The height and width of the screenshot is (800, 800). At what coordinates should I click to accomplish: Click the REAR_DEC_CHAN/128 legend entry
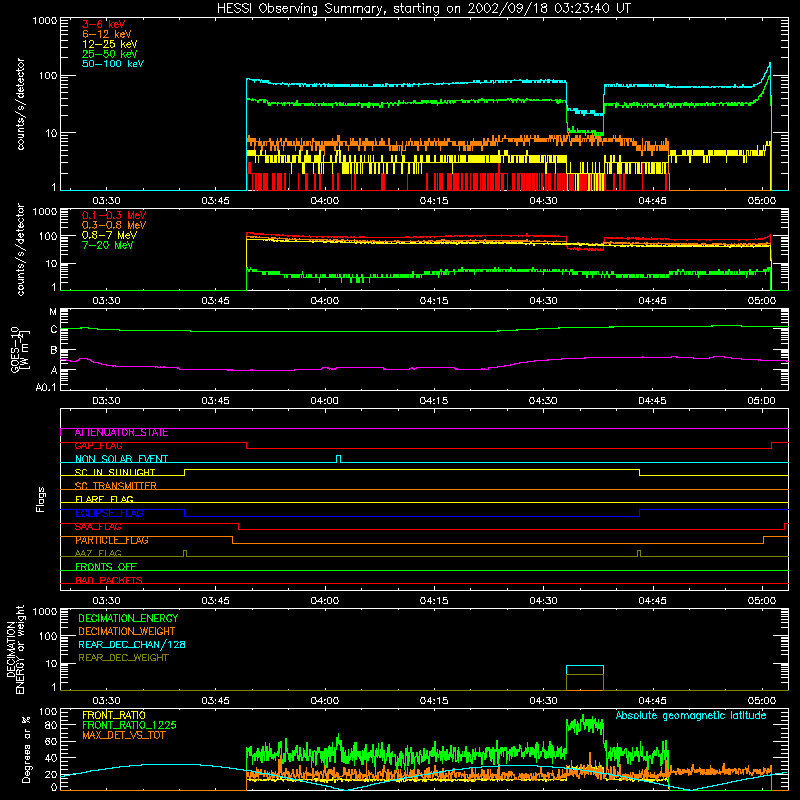[x=132, y=644]
